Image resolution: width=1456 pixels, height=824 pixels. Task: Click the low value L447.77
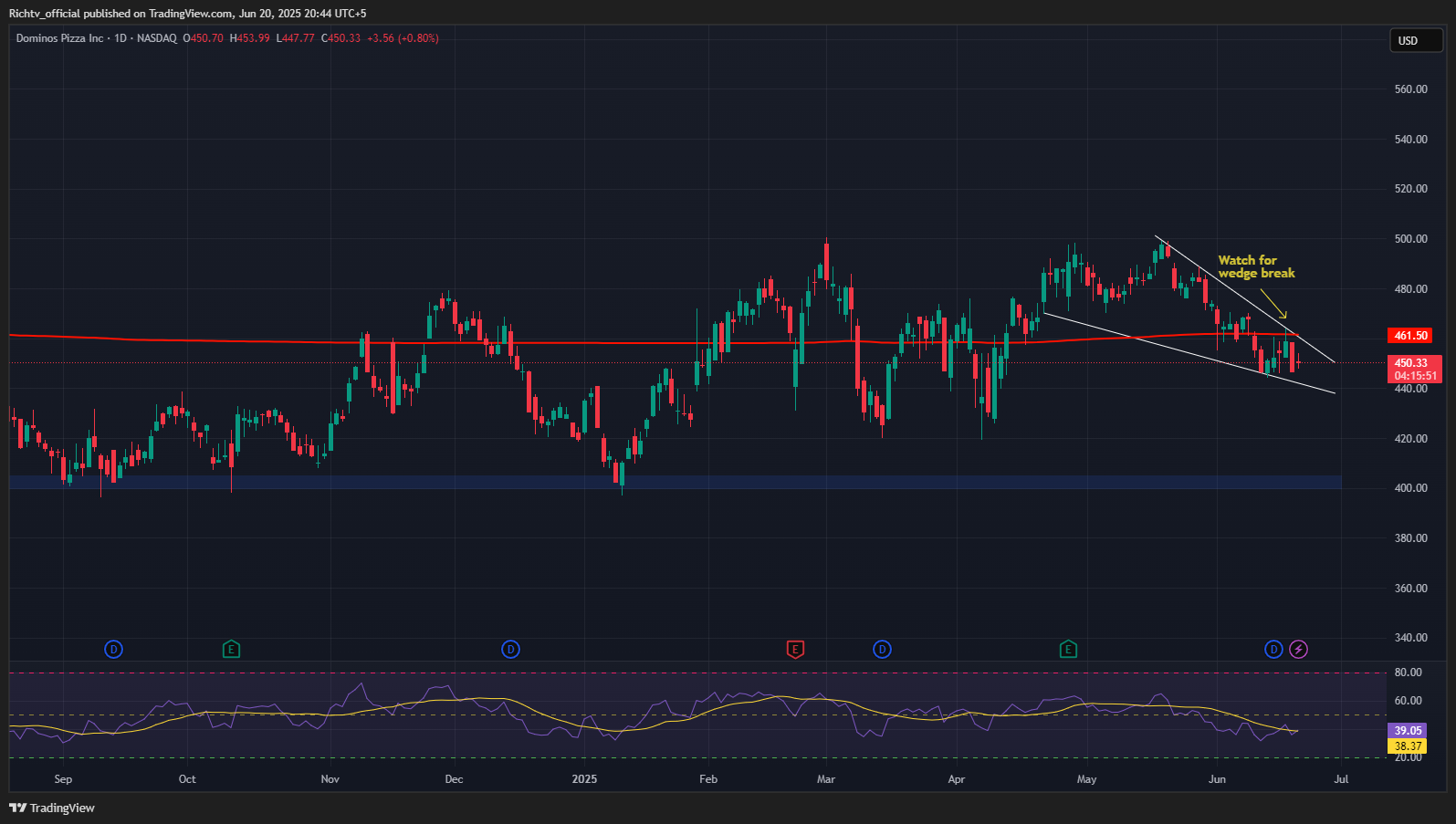coord(296,38)
